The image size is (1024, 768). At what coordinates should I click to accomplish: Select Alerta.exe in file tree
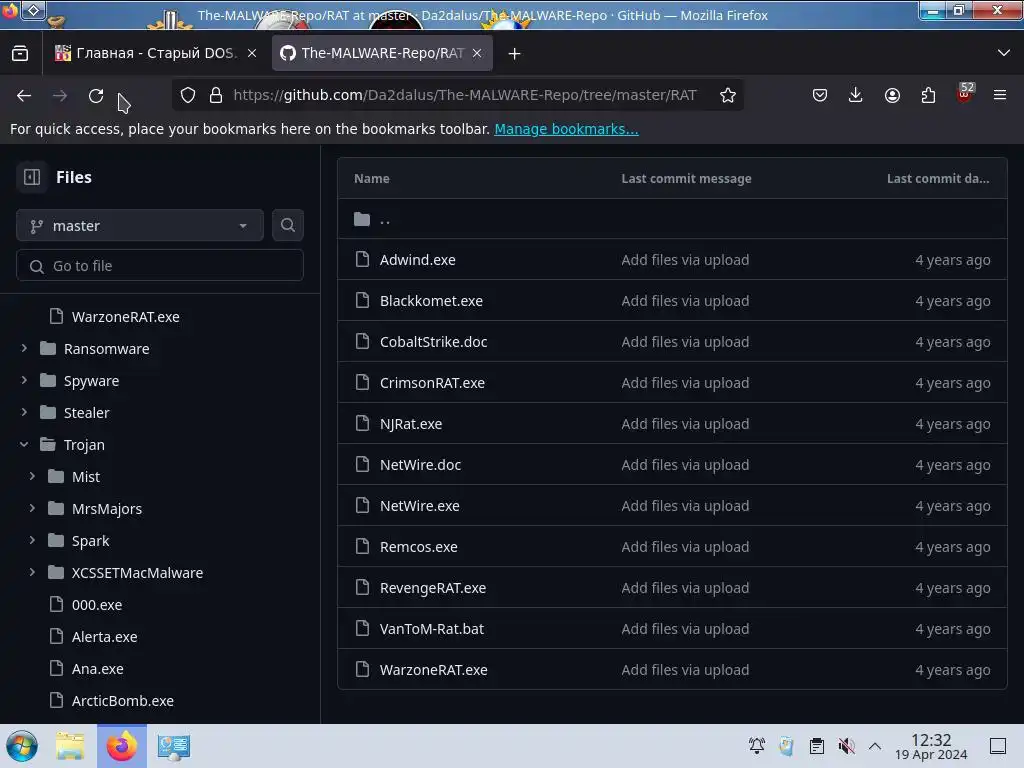click(104, 637)
